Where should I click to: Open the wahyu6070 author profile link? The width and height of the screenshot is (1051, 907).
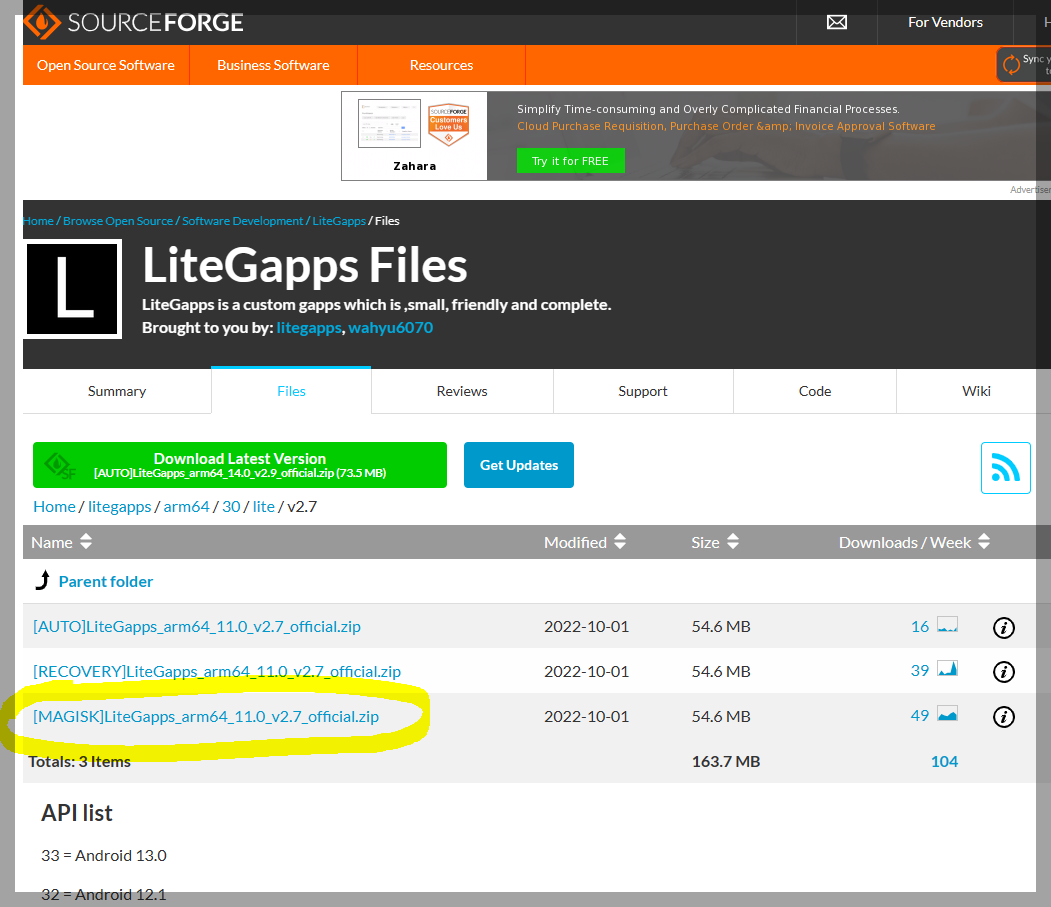[x=391, y=328]
